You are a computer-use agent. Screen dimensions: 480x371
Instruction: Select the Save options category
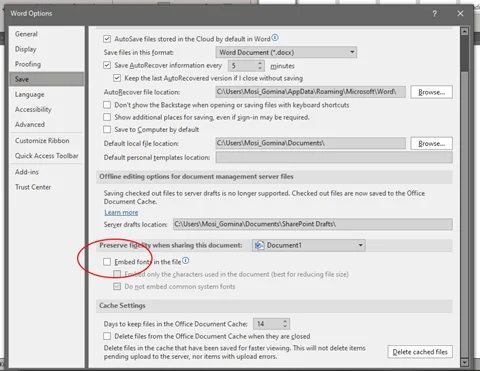tap(47, 79)
